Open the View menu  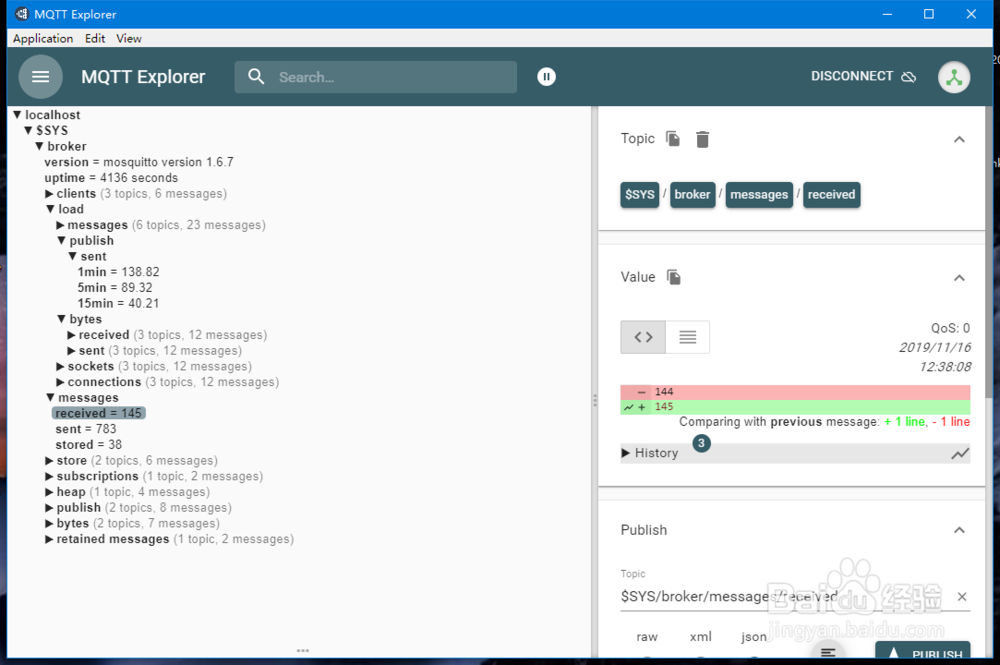(x=128, y=38)
